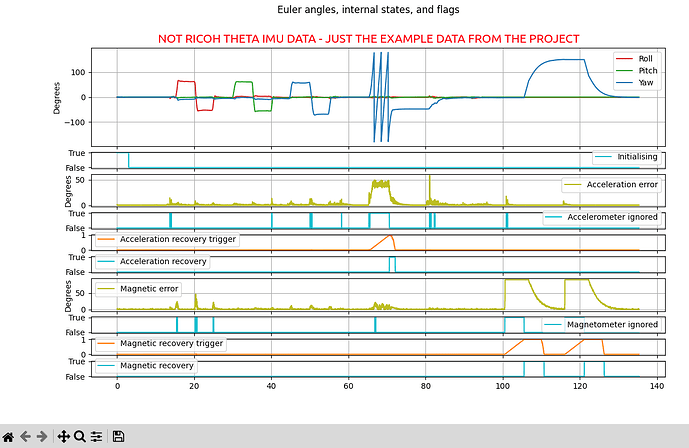This screenshot has width=689, height=448.
Task: Go forward to the next view
Action: click(42, 437)
